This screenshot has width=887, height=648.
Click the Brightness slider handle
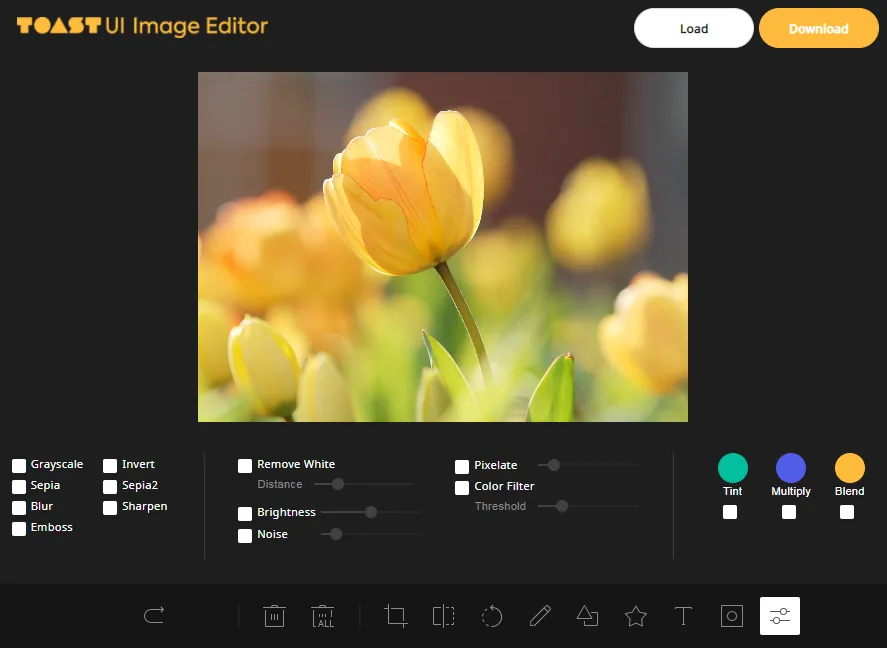[x=371, y=512]
